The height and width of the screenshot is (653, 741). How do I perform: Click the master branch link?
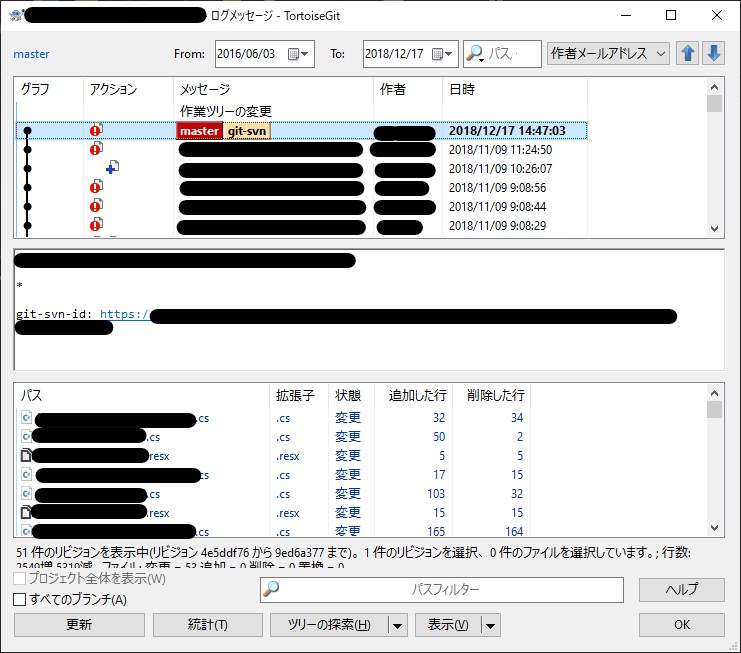(31, 54)
